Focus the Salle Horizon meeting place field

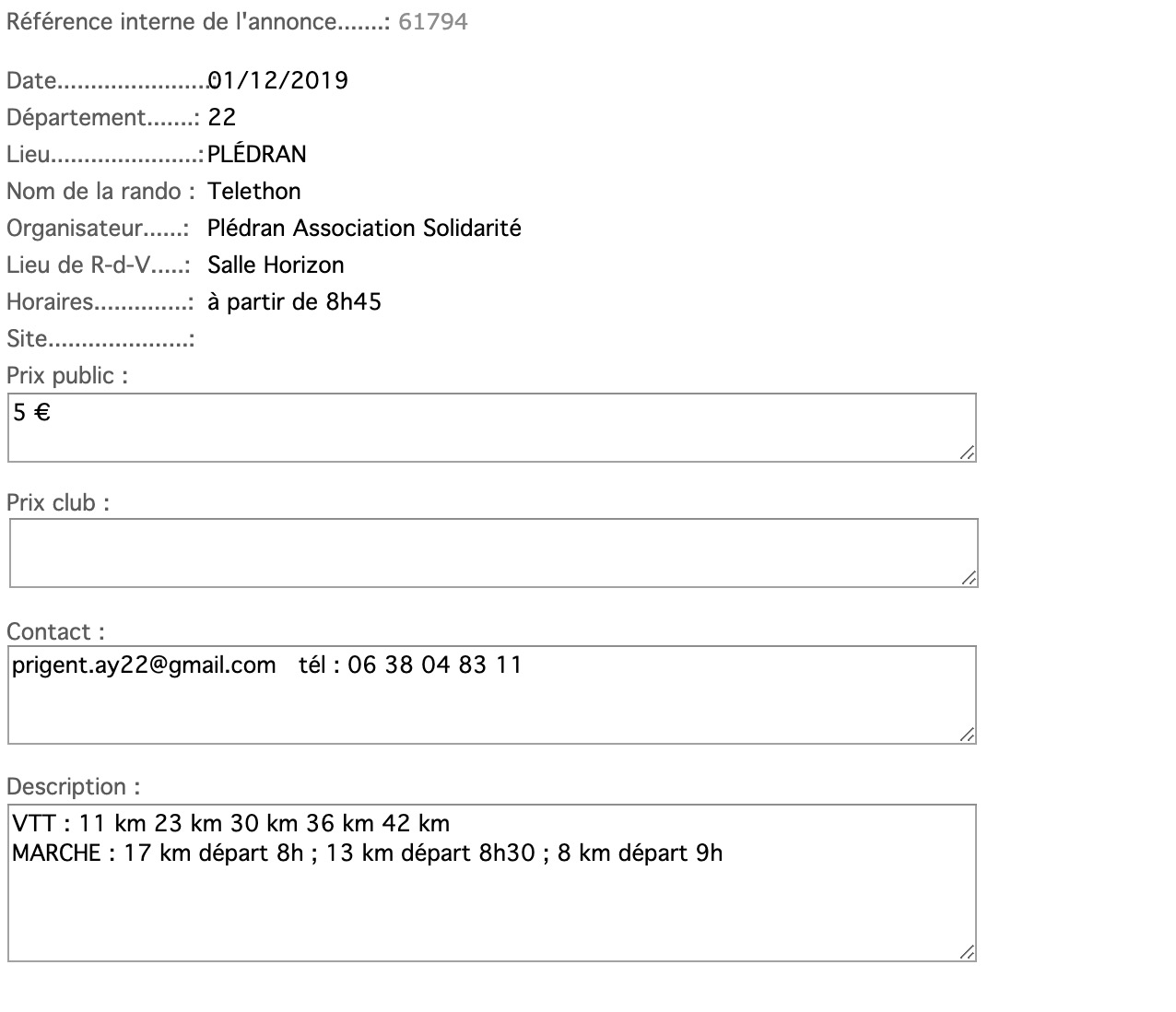tap(276, 265)
